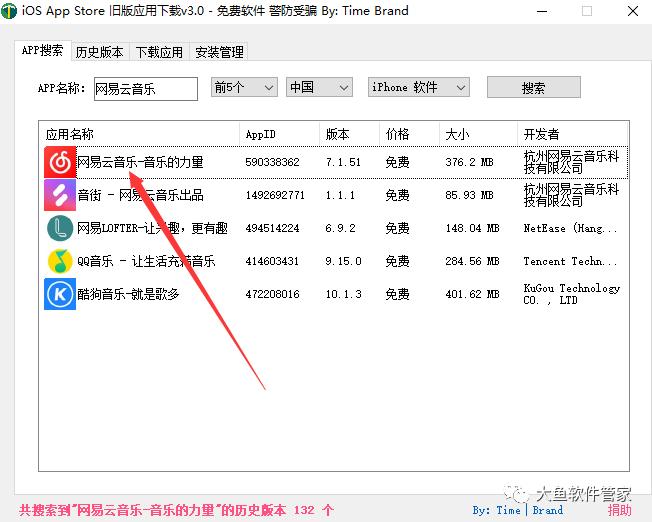Click AppID 1492692771
The width and height of the screenshot is (652, 522).
(275, 195)
